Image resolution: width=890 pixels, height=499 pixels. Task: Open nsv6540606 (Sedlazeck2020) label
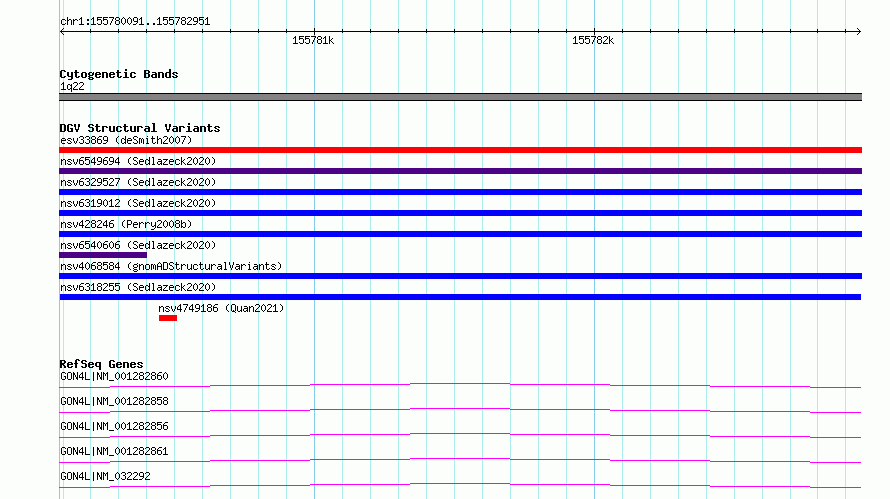tap(138, 245)
